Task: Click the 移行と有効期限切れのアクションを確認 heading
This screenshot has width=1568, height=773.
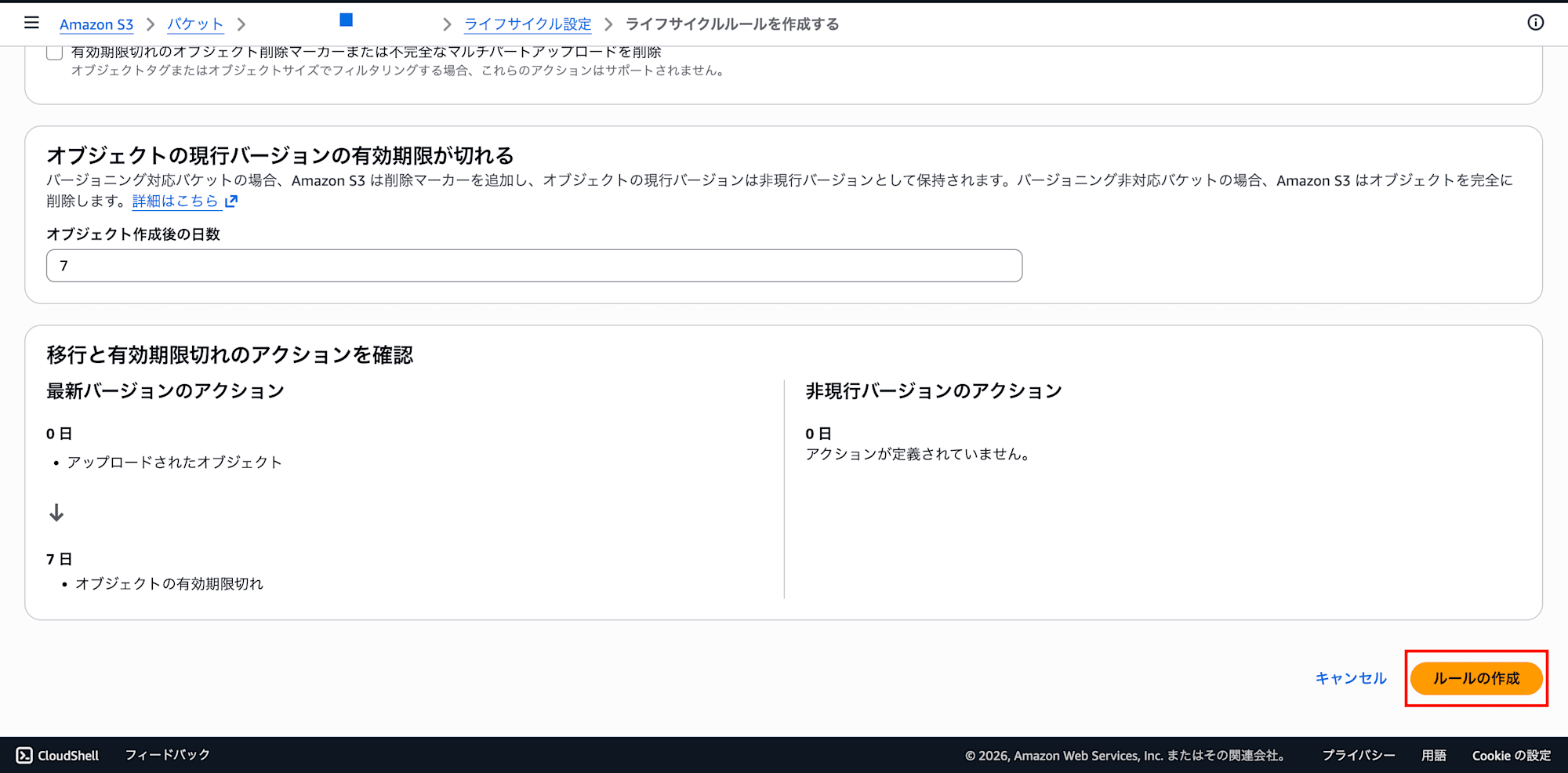Action: tap(230, 355)
